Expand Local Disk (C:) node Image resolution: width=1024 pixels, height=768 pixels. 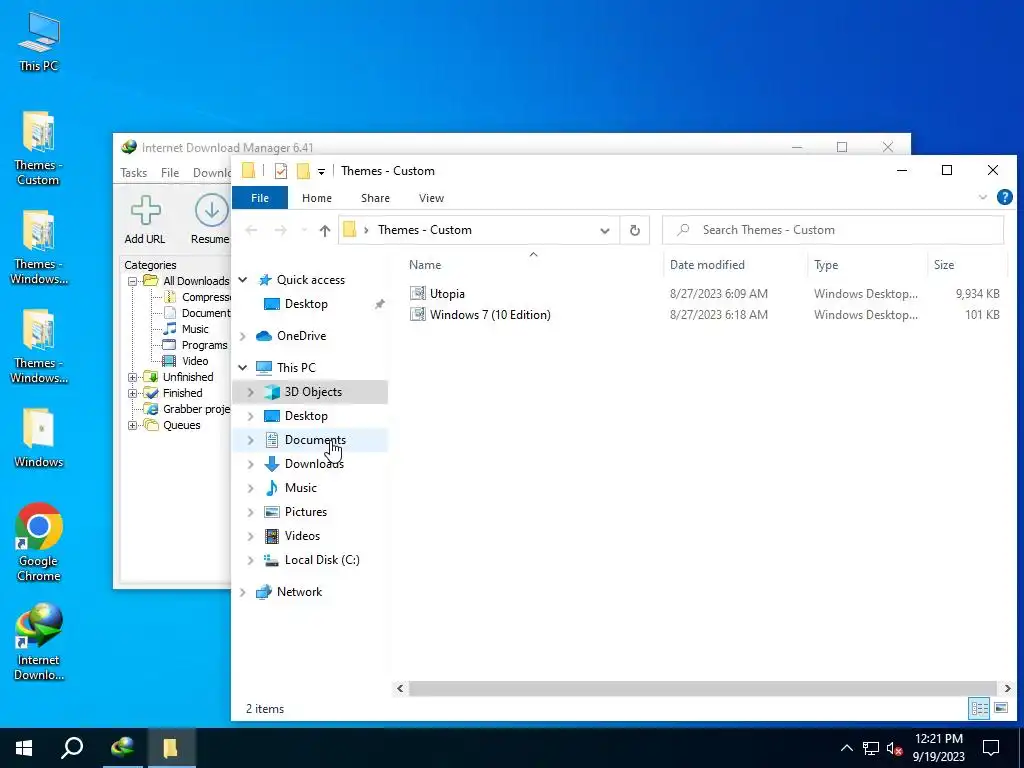(251, 560)
